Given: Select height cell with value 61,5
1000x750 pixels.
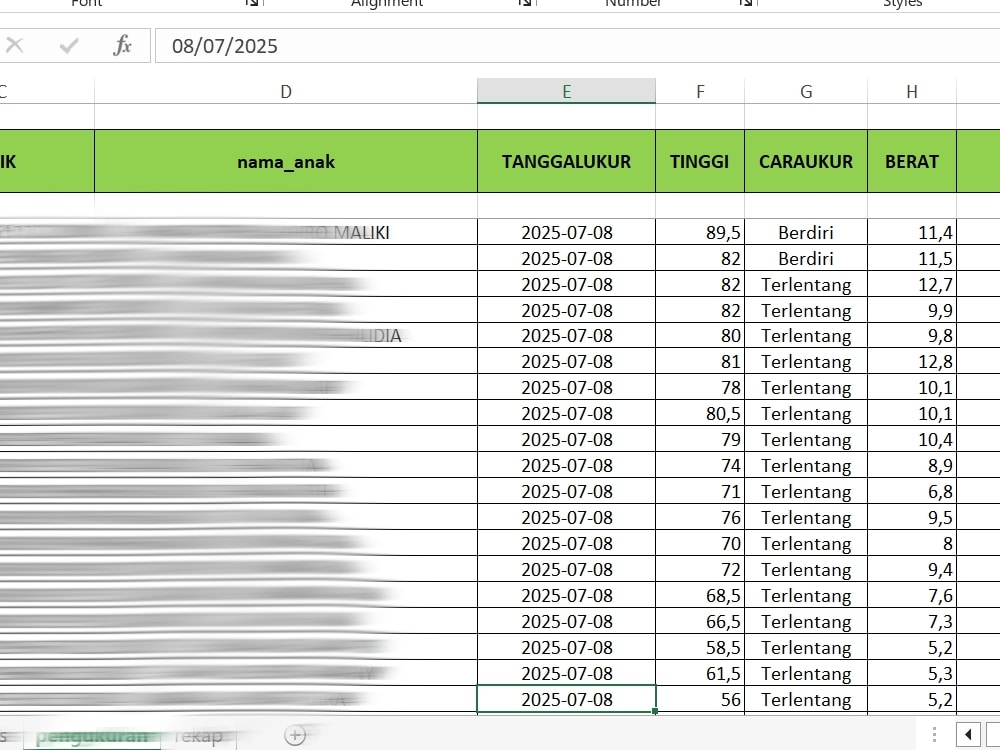Looking at the screenshot, I should coord(700,673).
